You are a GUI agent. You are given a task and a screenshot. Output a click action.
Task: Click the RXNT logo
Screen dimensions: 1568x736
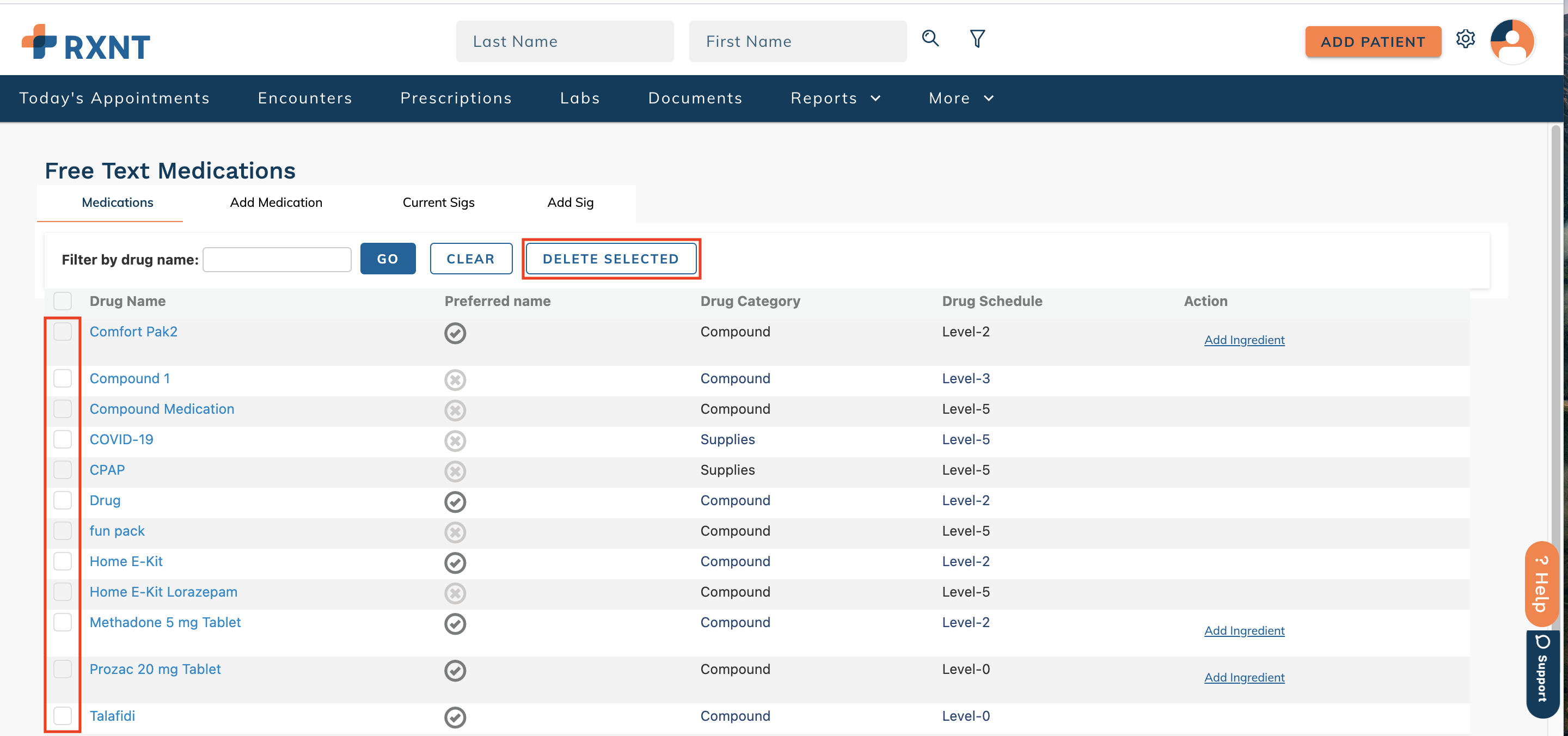(x=86, y=42)
